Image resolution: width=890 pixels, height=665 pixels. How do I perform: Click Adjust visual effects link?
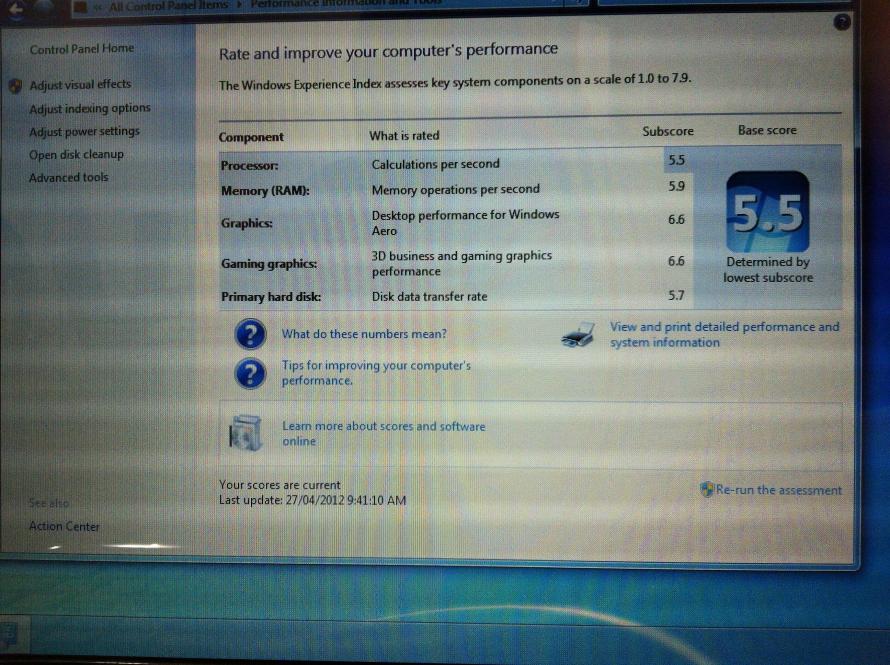point(80,85)
